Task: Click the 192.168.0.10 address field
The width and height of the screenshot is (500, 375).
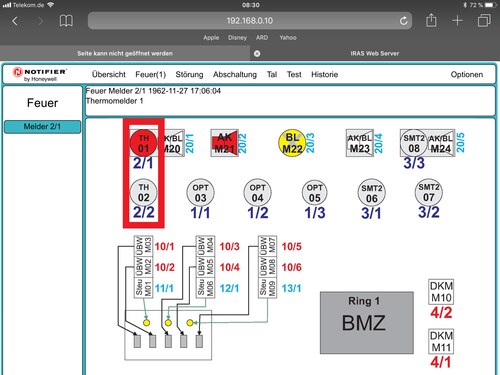Action: [250, 21]
